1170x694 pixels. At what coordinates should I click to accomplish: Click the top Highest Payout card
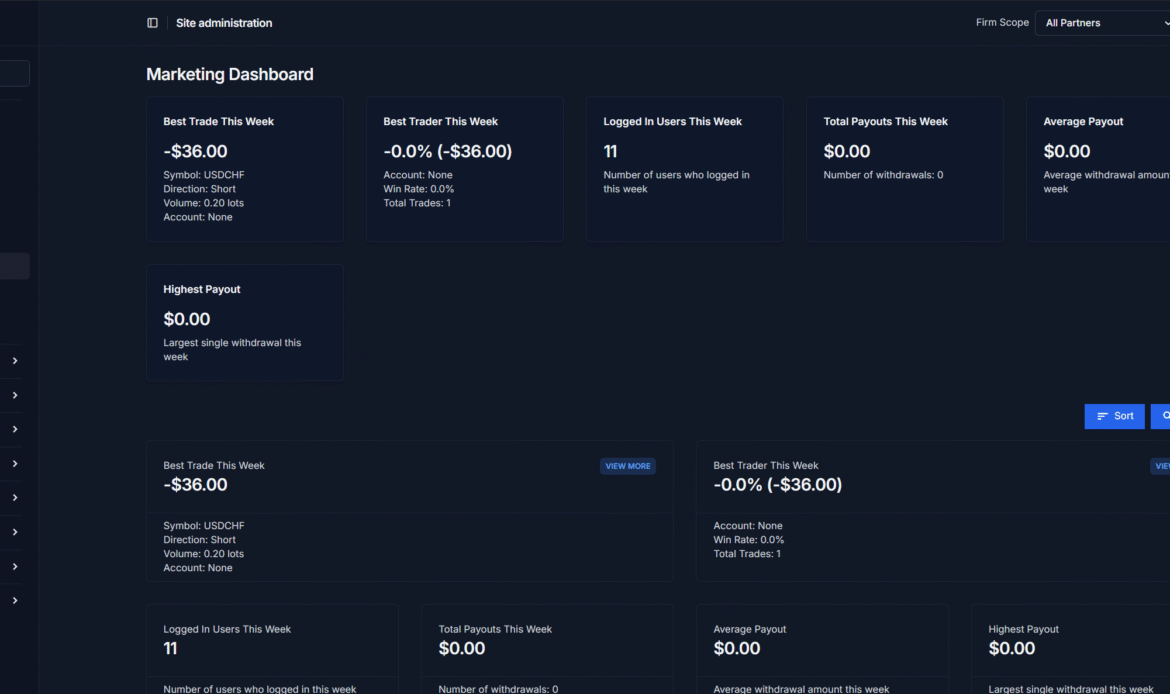245,322
